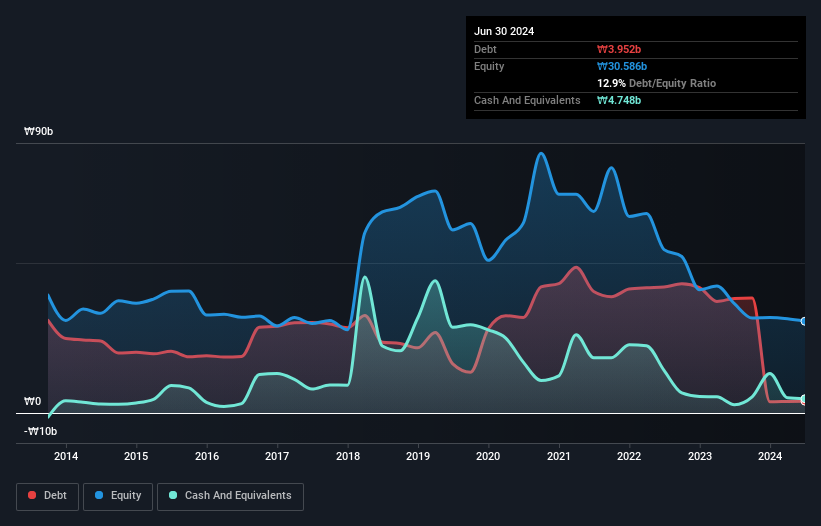This screenshot has width=821, height=526.
Task: Click the 2022 x-axis label
Action: pyautogui.click(x=630, y=457)
